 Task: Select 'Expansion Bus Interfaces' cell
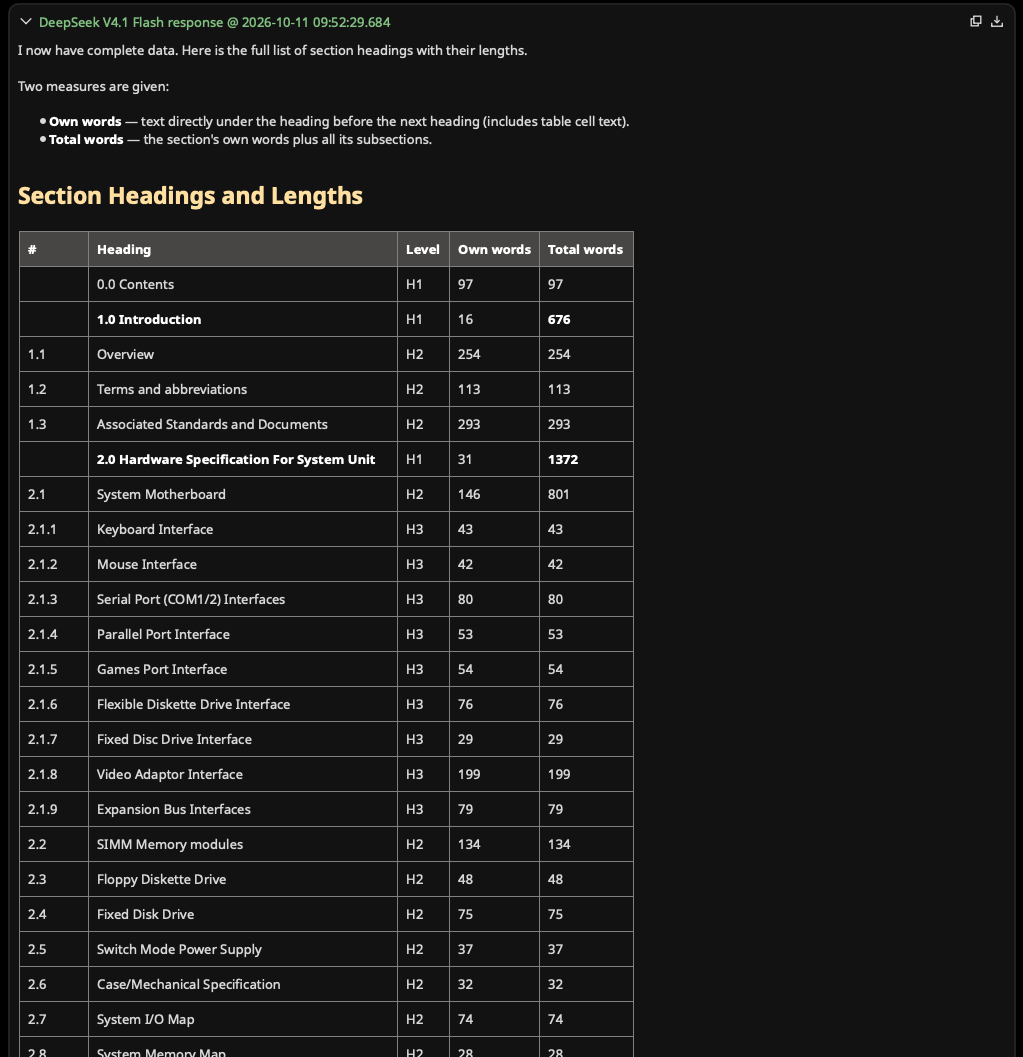click(243, 810)
